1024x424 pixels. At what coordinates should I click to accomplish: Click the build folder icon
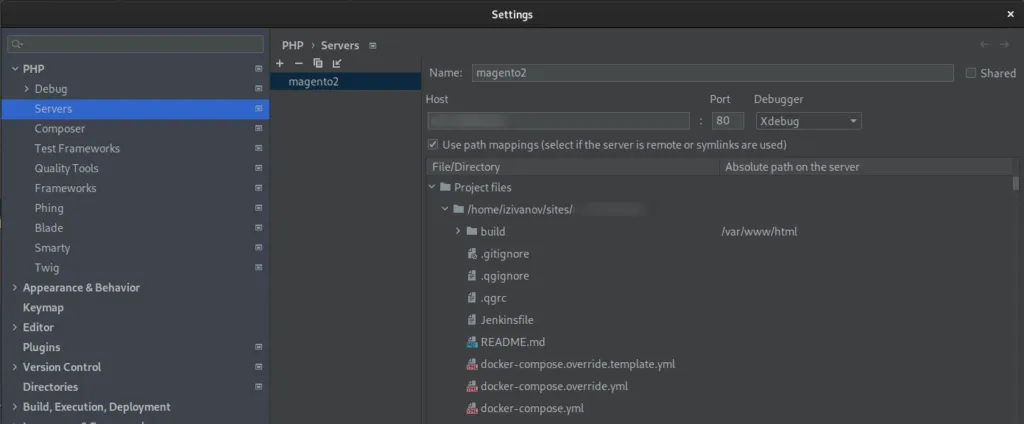472,231
